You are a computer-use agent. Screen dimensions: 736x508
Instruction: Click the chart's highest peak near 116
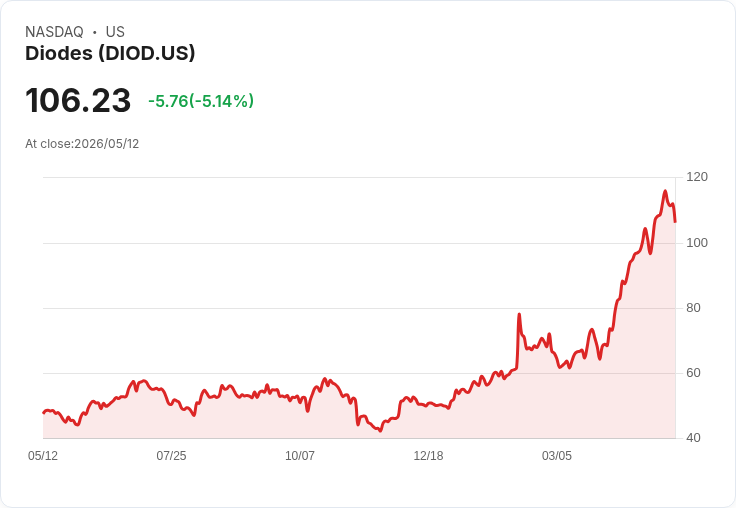coord(665,191)
